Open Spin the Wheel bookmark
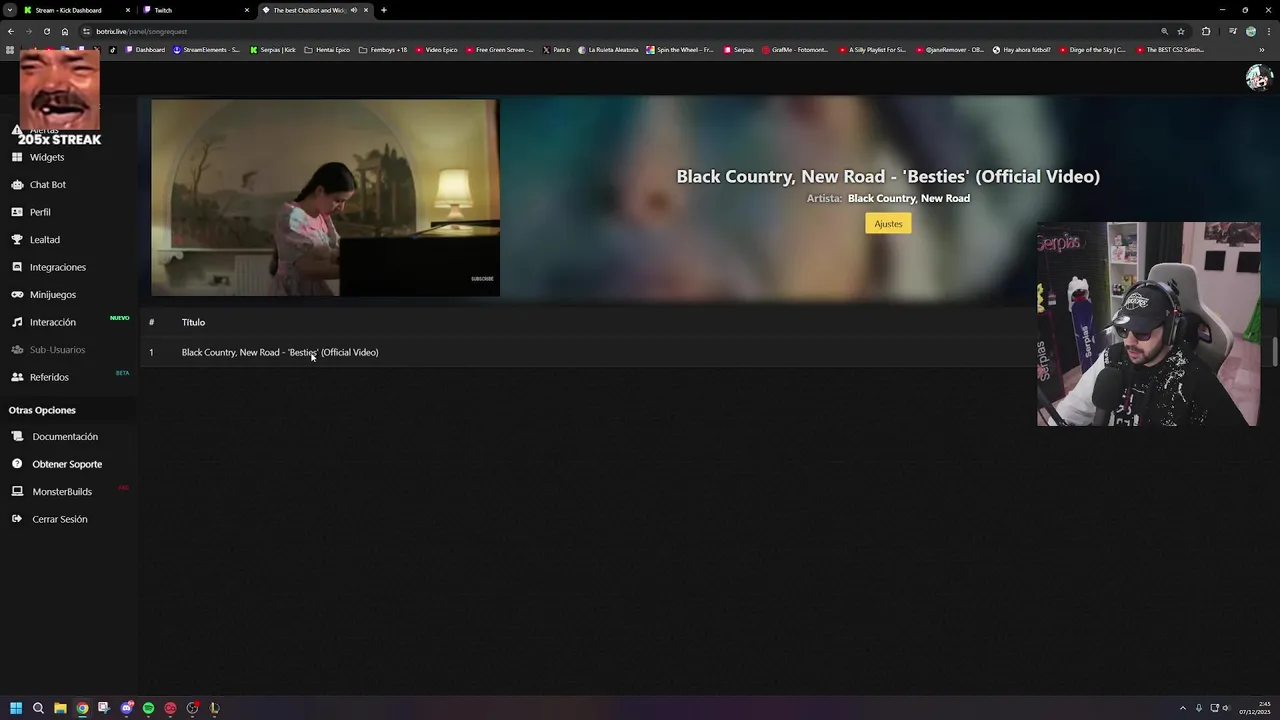 [x=680, y=50]
